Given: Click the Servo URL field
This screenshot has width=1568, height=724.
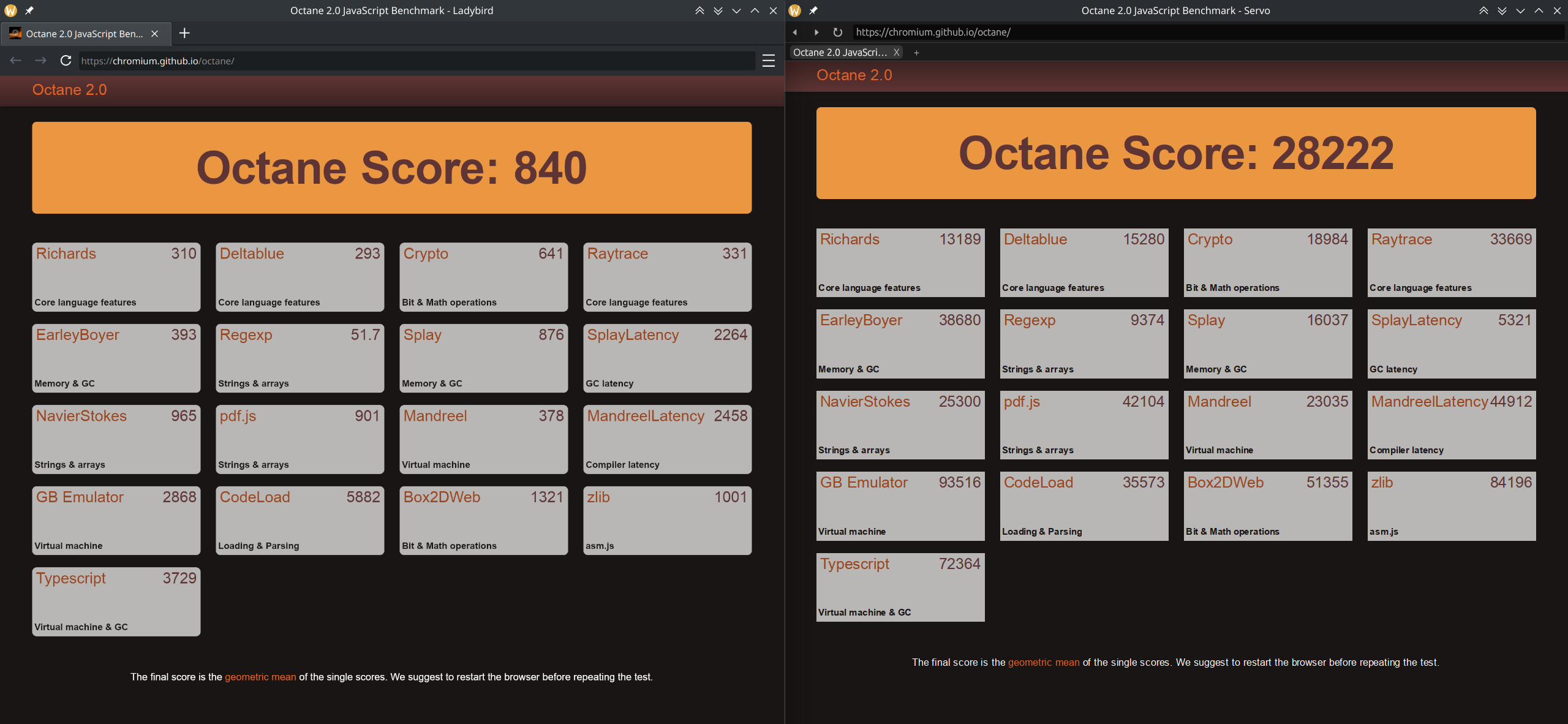Looking at the screenshot, I should pyautogui.click(x=1208, y=32).
